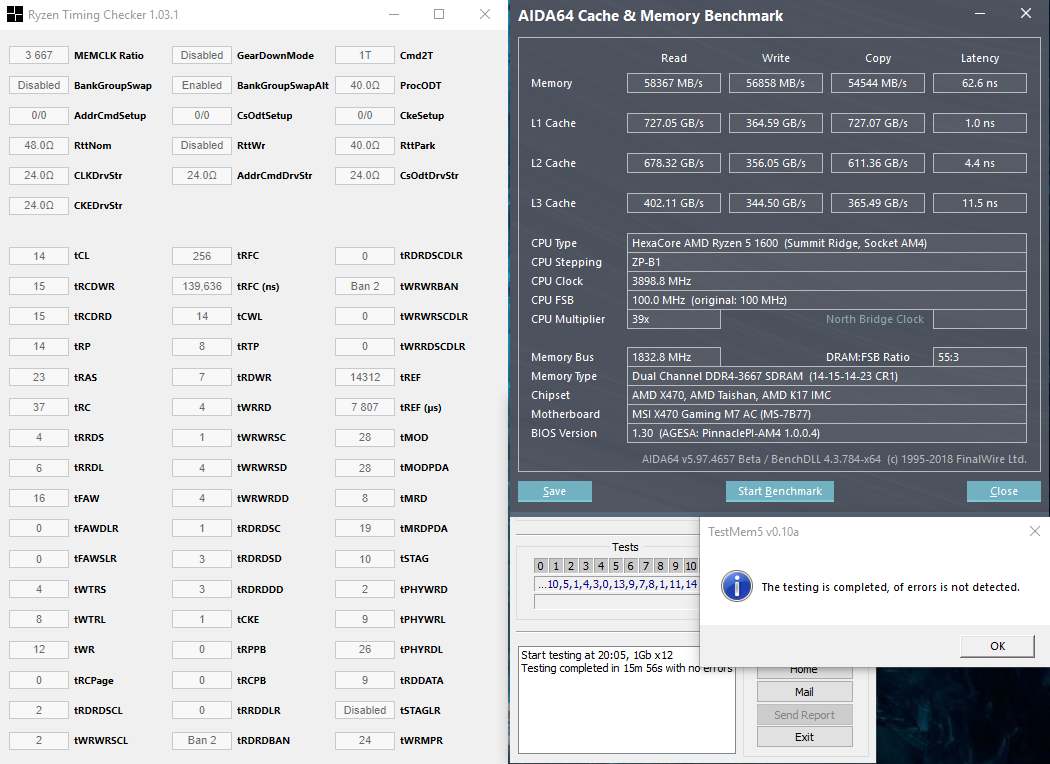This screenshot has height=764, width=1050.
Task: Click the tWRWRBAN Ban 2 value
Action: (x=365, y=286)
